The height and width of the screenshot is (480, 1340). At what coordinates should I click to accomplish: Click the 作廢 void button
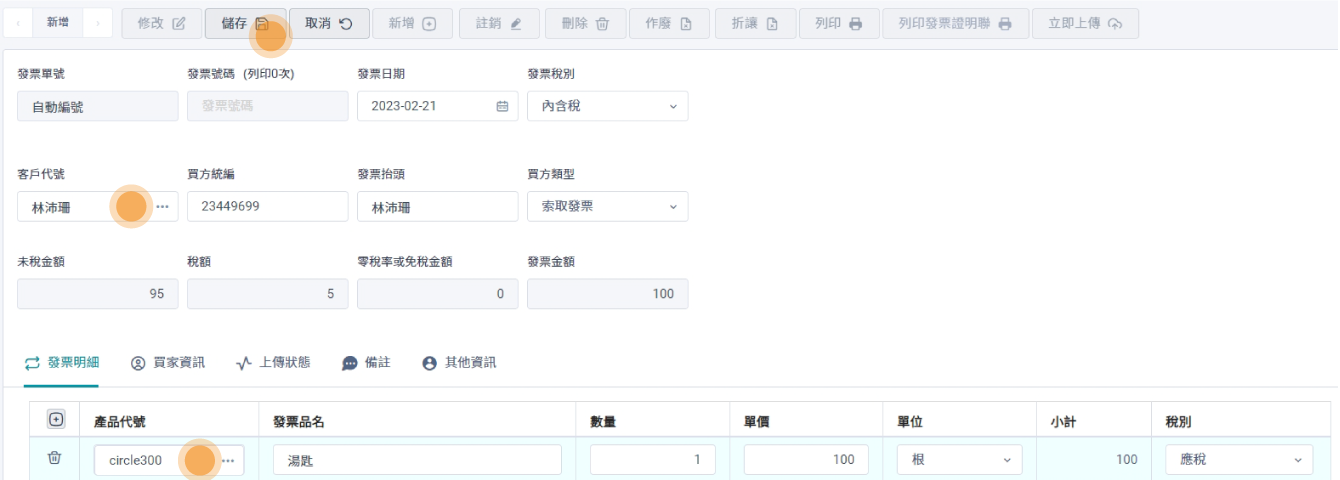[670, 24]
